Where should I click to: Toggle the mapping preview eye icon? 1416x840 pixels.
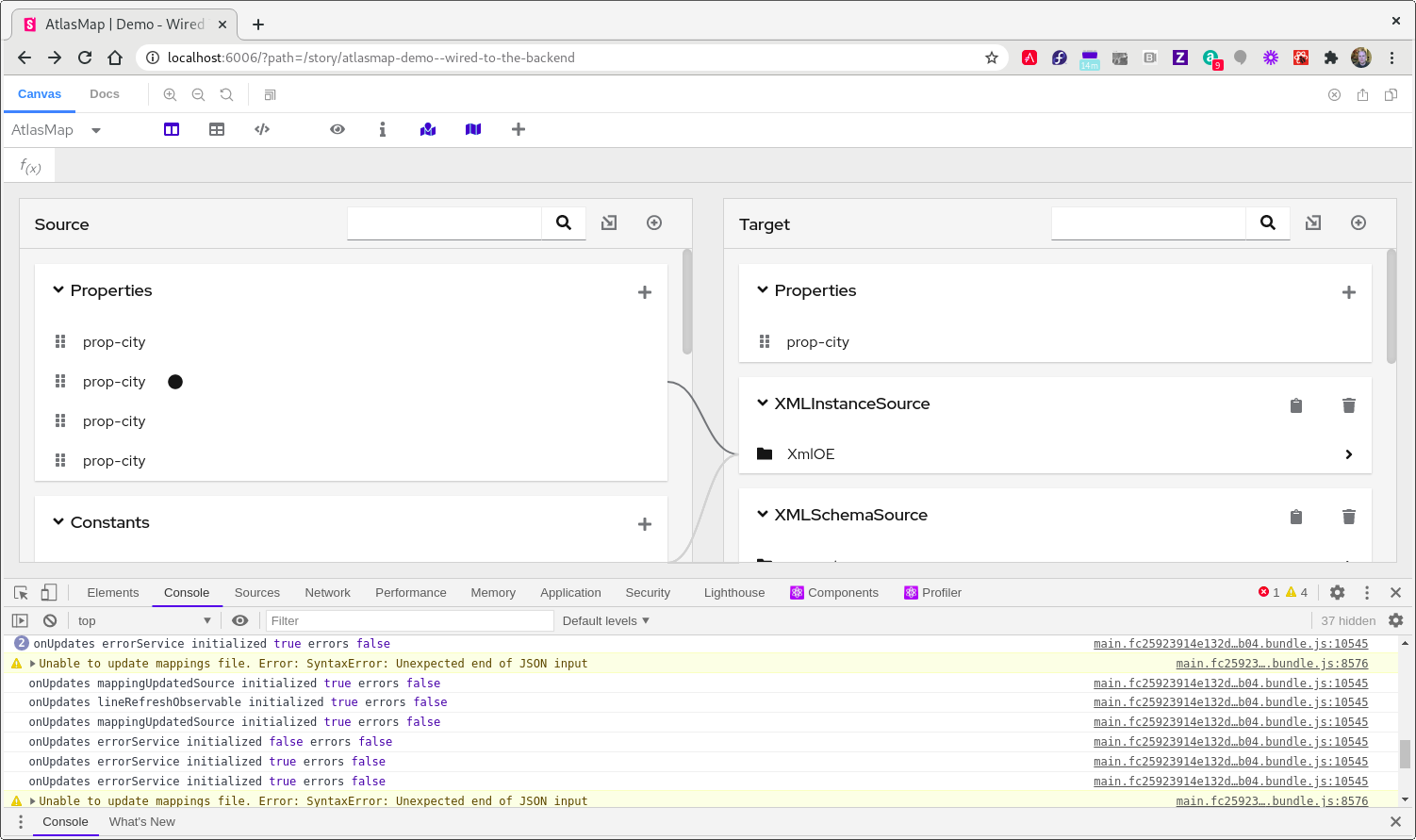pos(338,129)
